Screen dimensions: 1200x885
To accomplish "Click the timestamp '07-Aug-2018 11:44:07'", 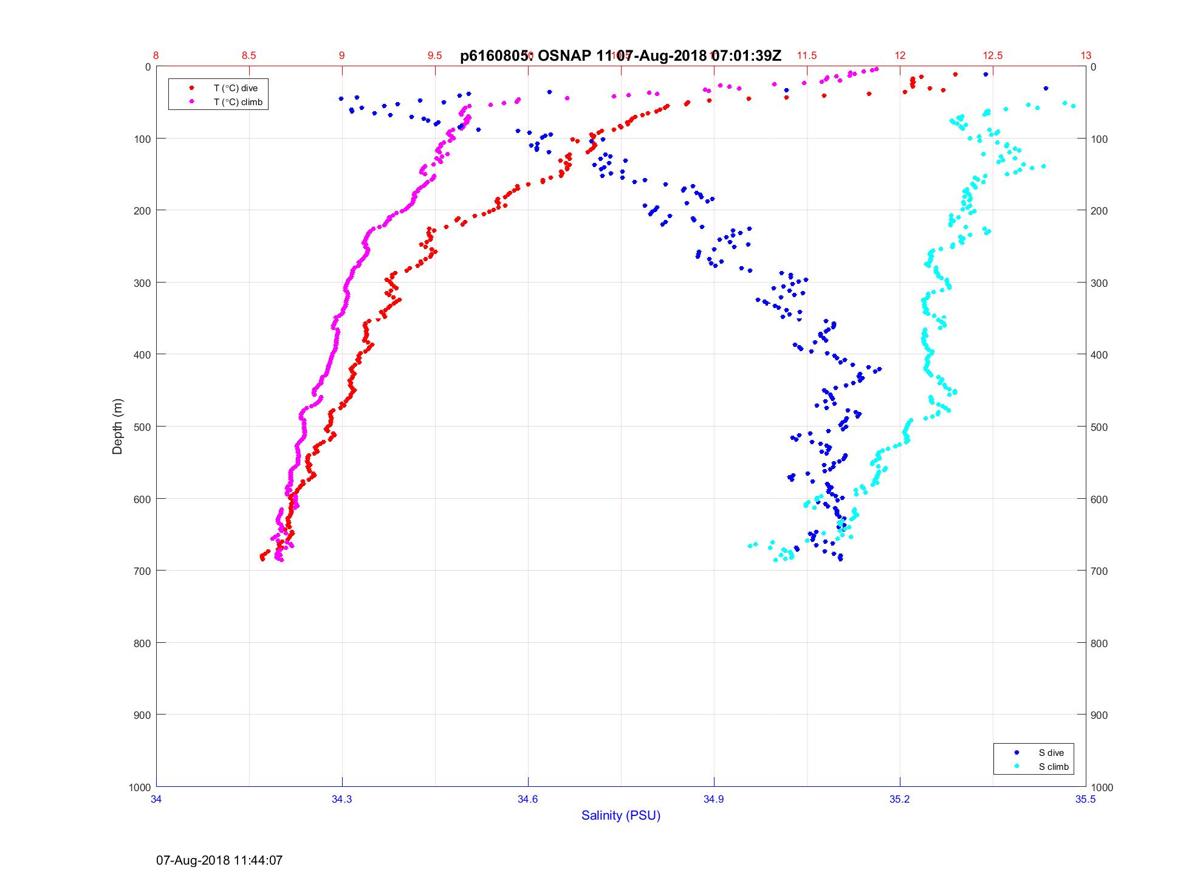I will pos(219,859).
